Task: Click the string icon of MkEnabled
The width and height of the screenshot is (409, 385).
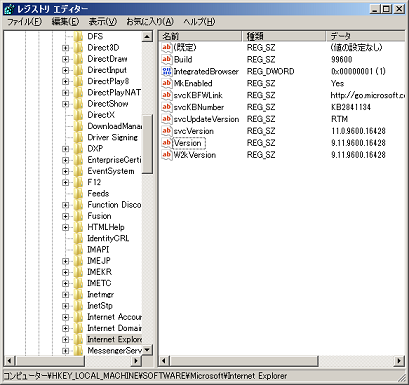Action: coord(167,83)
